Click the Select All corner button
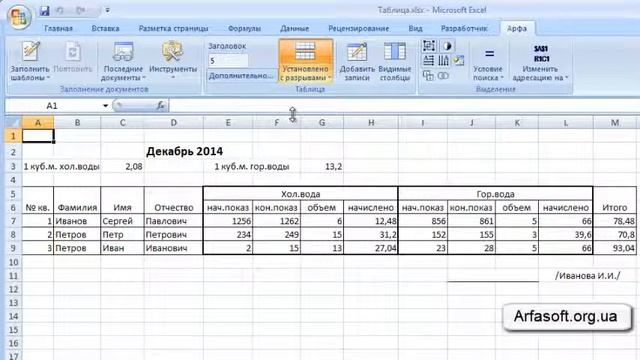 coord(13,122)
